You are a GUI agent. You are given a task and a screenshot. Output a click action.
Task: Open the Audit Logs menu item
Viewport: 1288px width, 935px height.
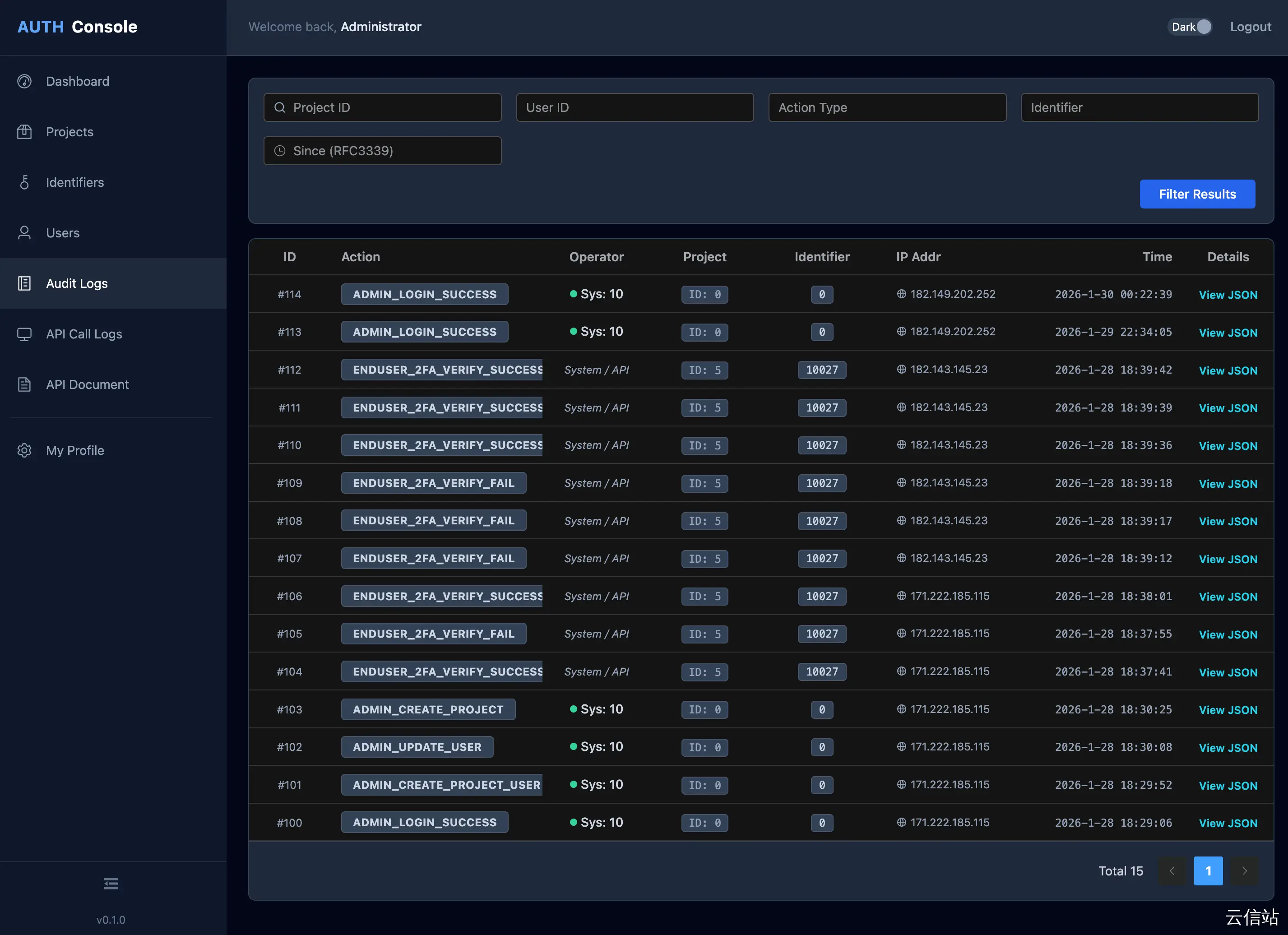click(x=77, y=283)
